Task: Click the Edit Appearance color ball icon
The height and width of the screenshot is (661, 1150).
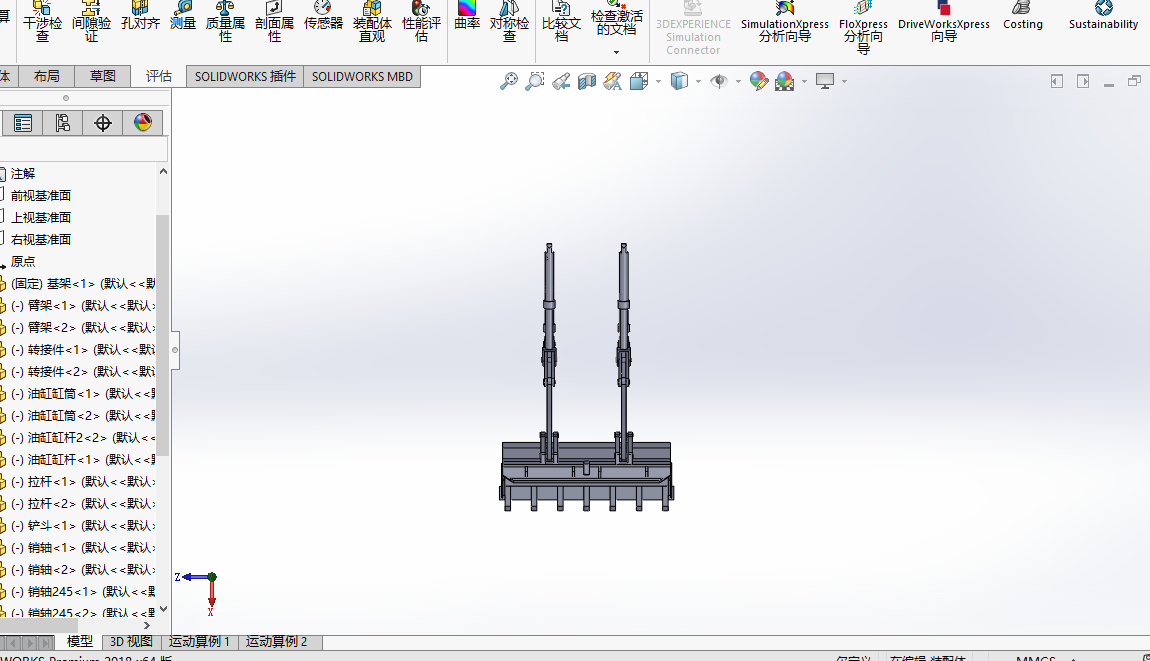Action: (x=758, y=81)
